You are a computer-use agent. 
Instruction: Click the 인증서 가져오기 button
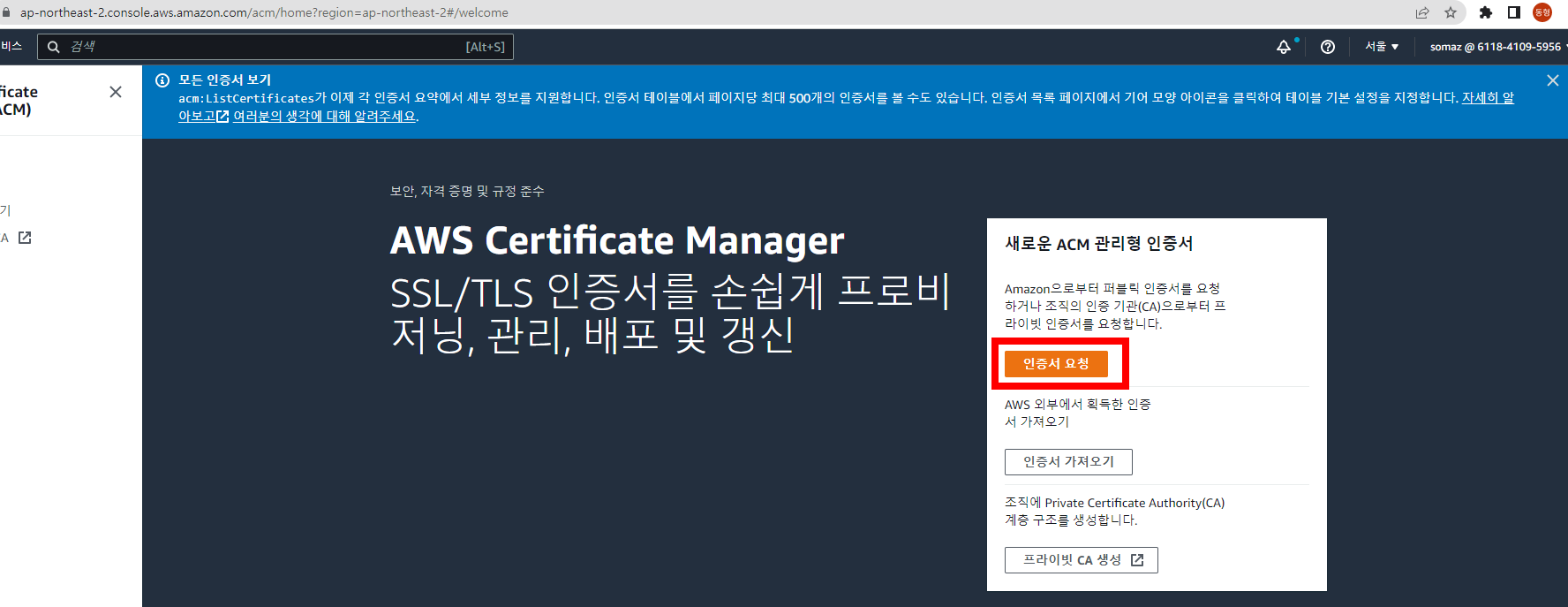tap(1068, 461)
